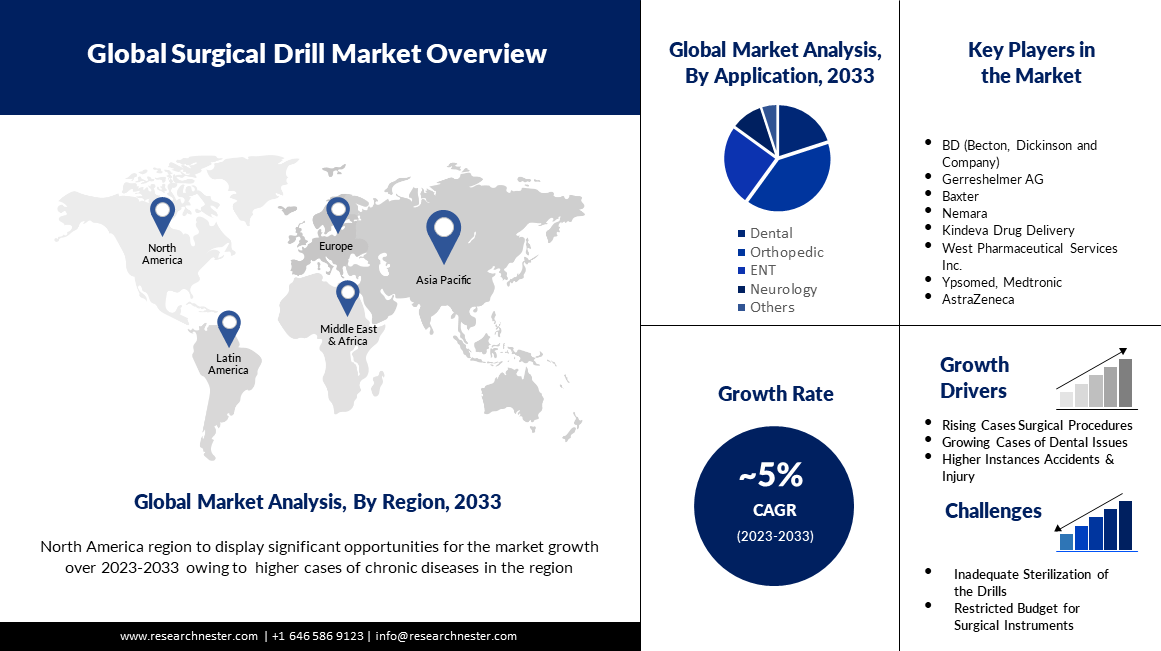Click the blue Challenges bar chart icon

coord(1097,523)
